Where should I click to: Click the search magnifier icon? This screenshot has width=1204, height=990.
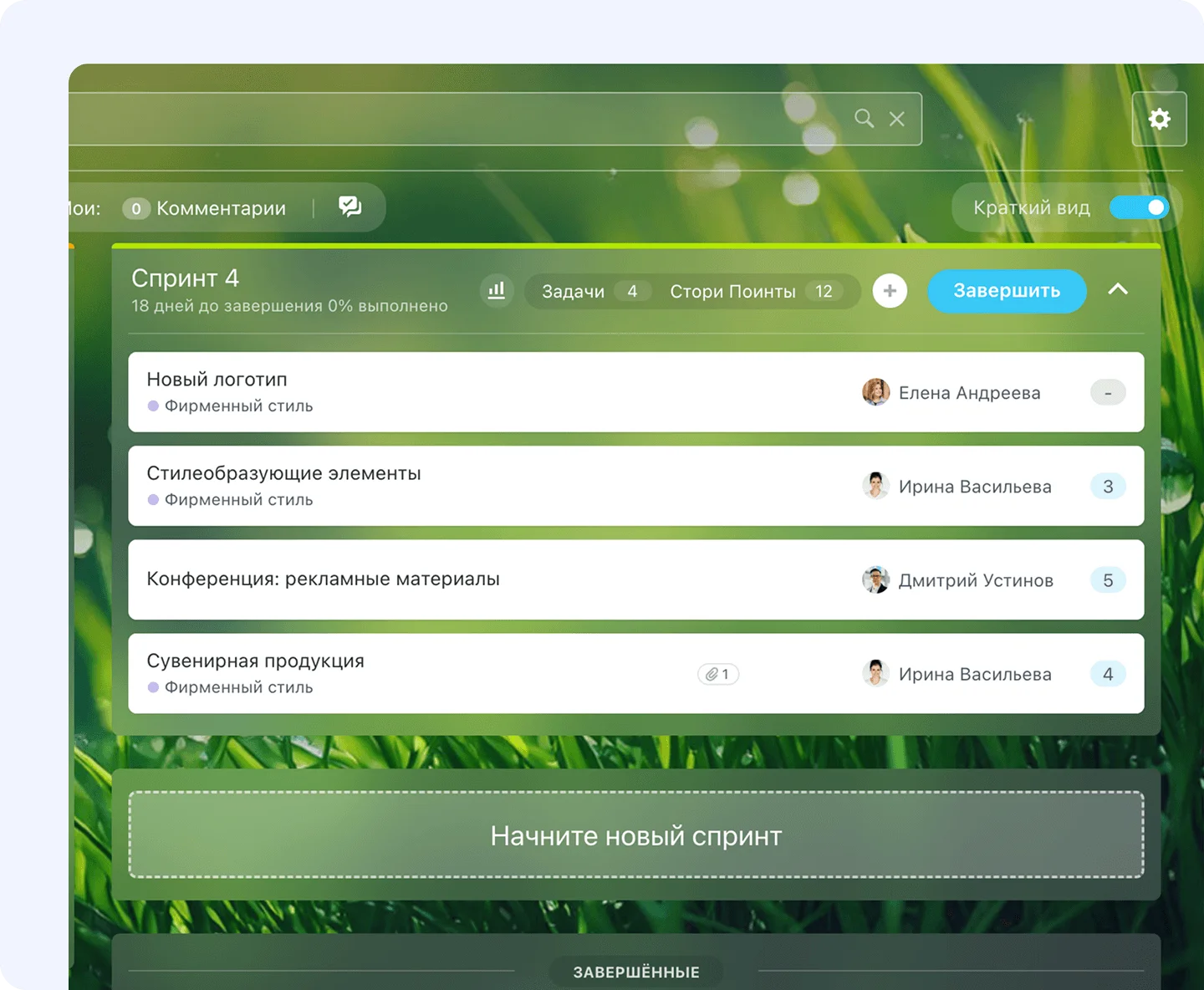(x=864, y=119)
